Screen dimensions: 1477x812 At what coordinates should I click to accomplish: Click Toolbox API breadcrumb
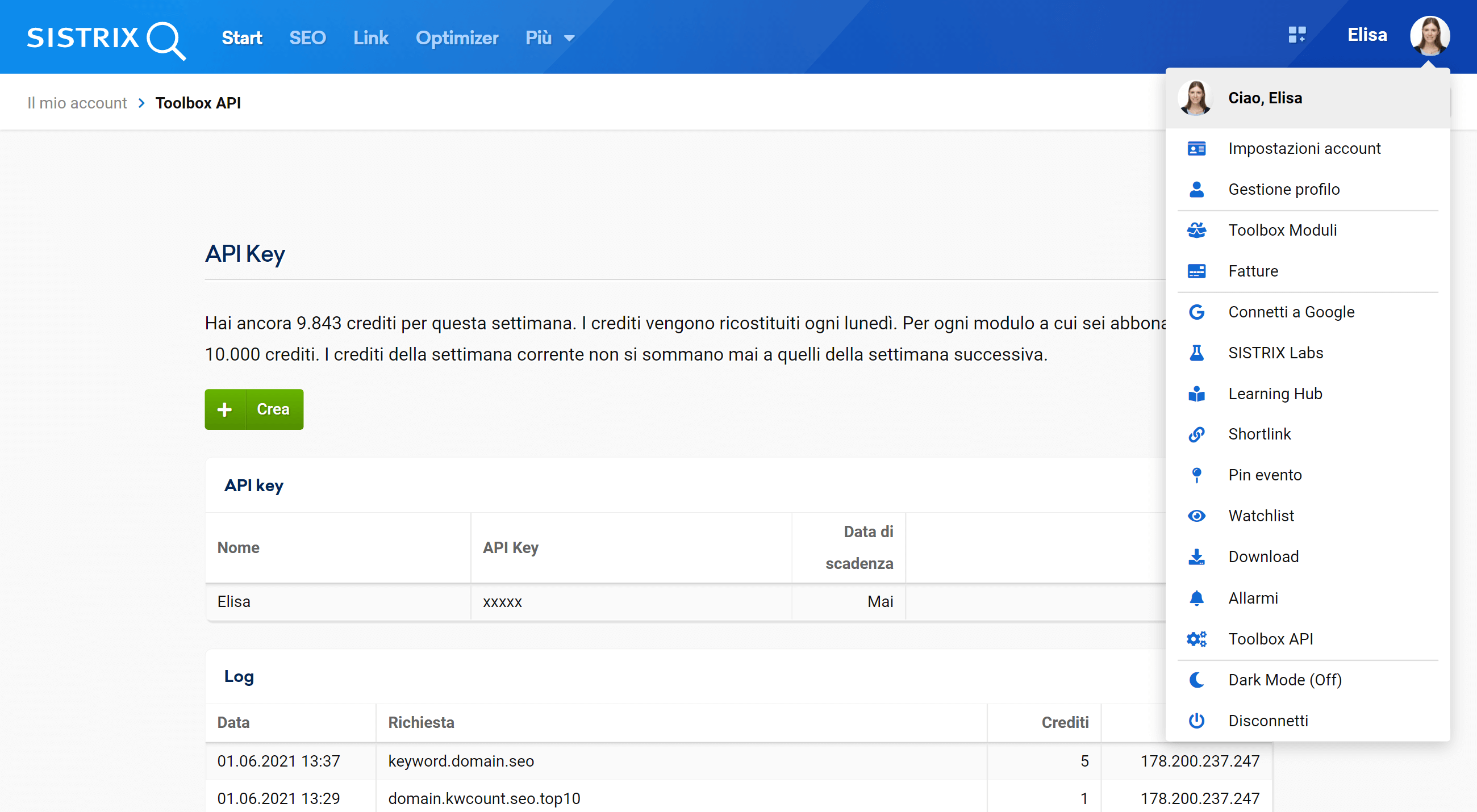198,103
